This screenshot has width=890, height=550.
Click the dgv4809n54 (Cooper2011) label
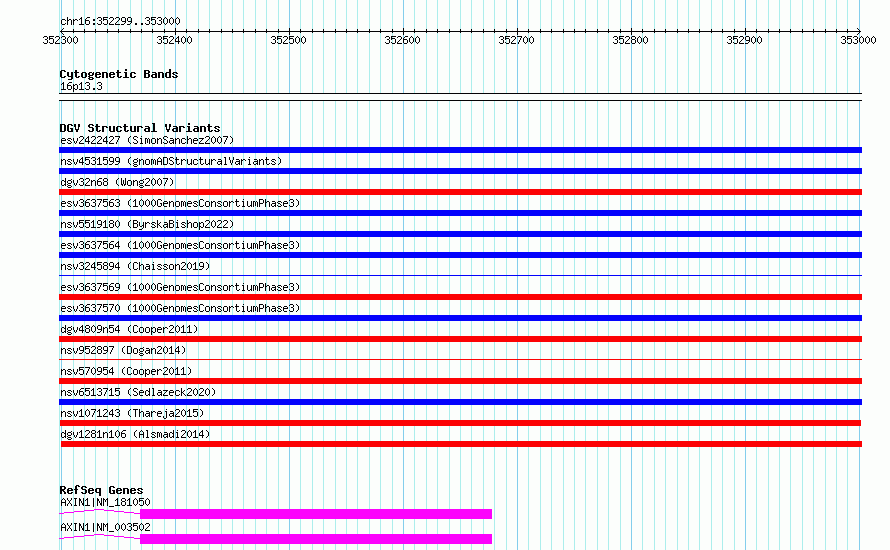coord(129,329)
